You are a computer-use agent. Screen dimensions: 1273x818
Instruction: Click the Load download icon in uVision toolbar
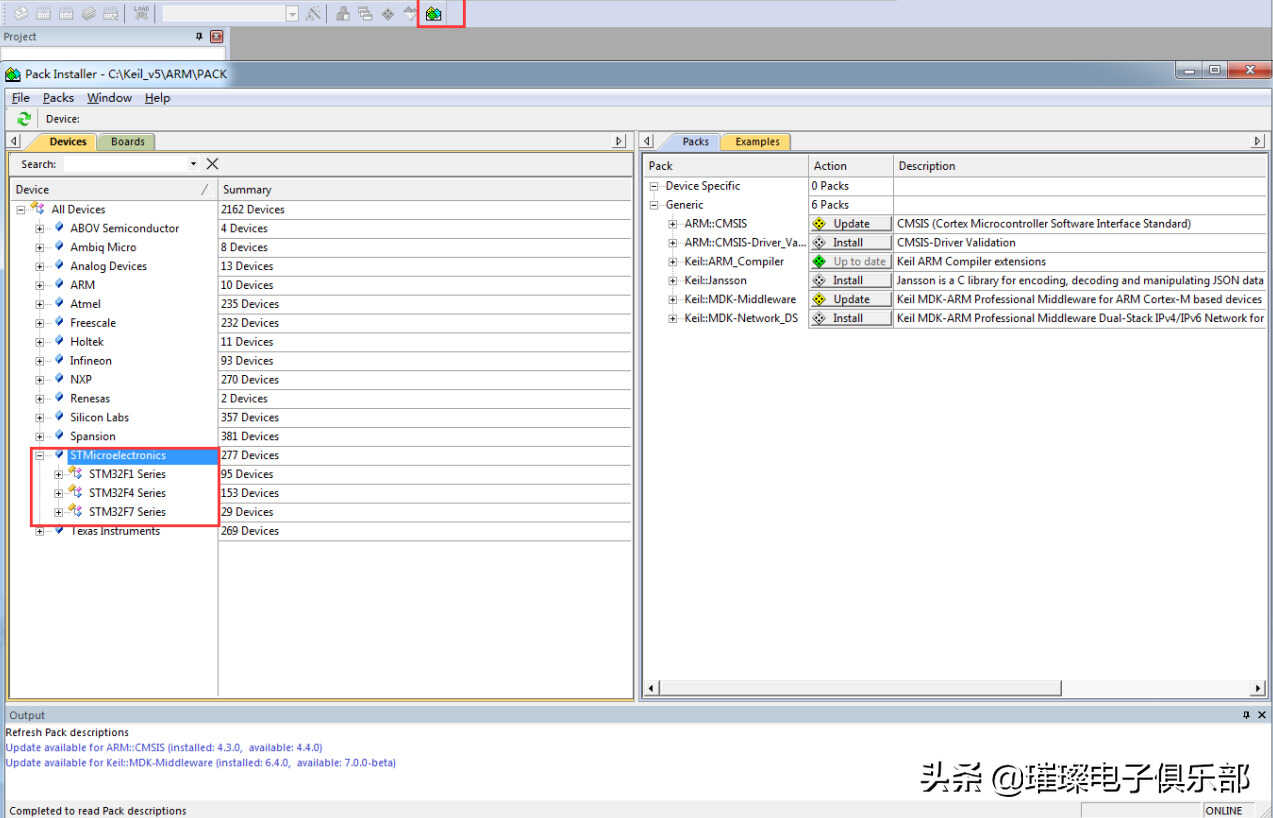[141, 14]
